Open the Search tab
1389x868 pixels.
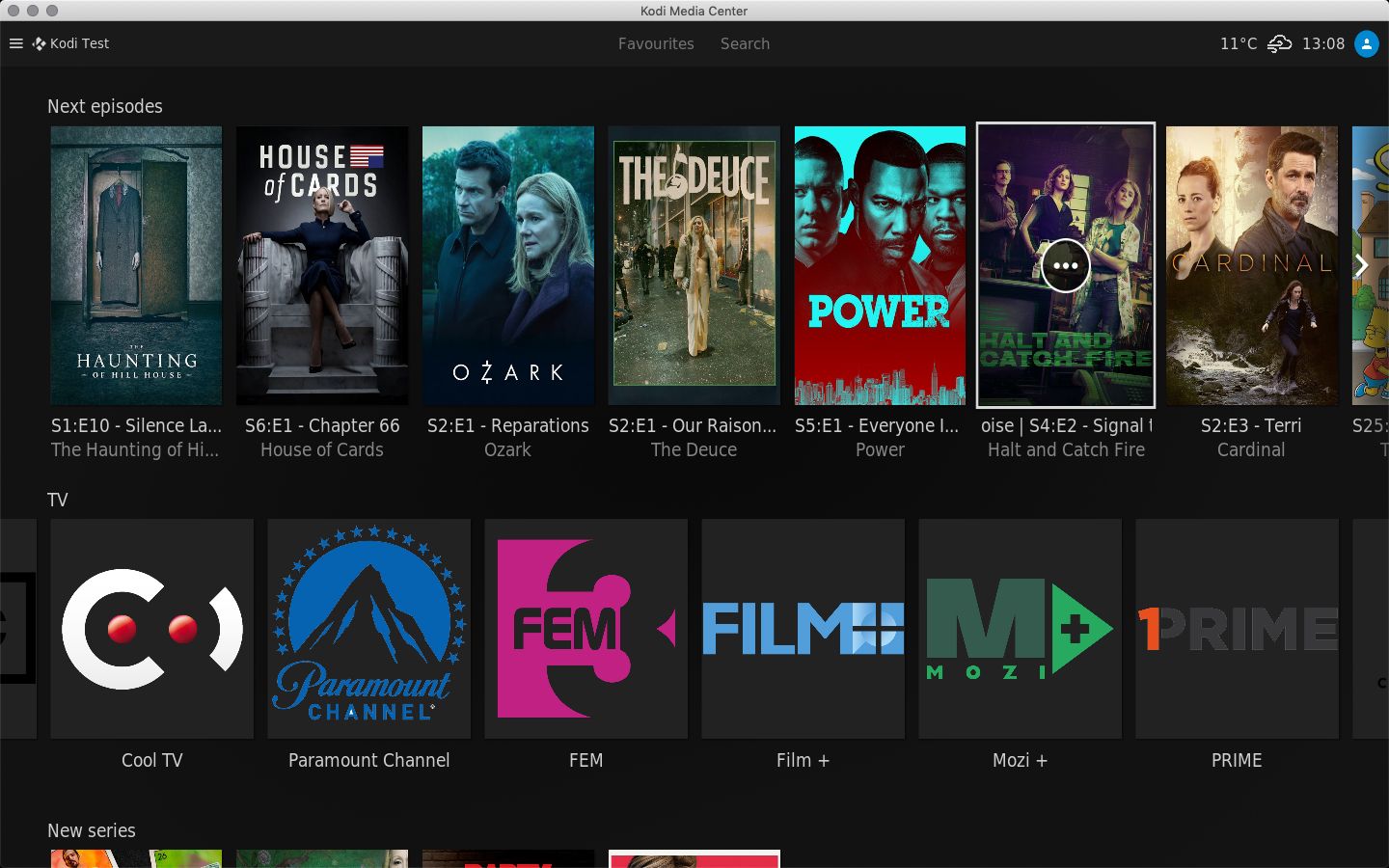tap(745, 43)
